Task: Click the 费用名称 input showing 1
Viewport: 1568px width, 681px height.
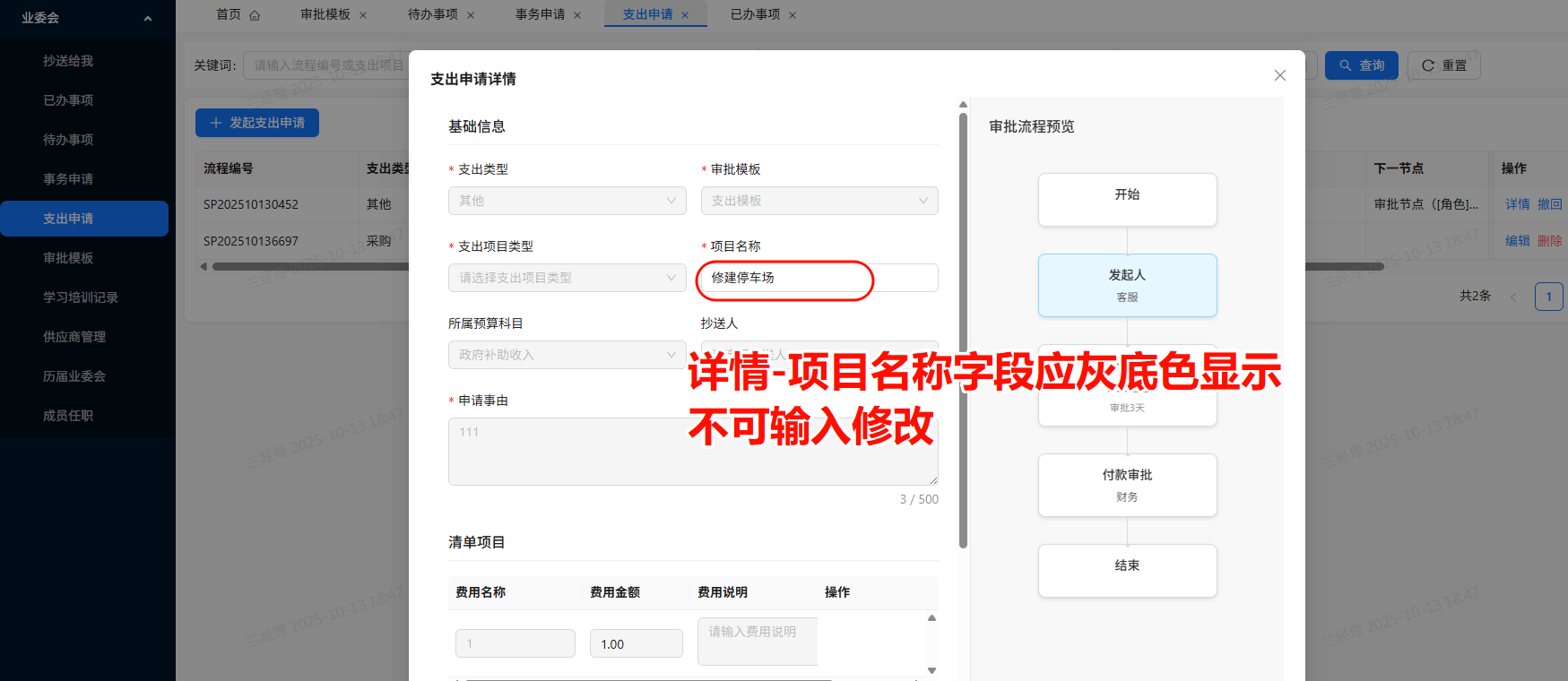Action: point(515,643)
